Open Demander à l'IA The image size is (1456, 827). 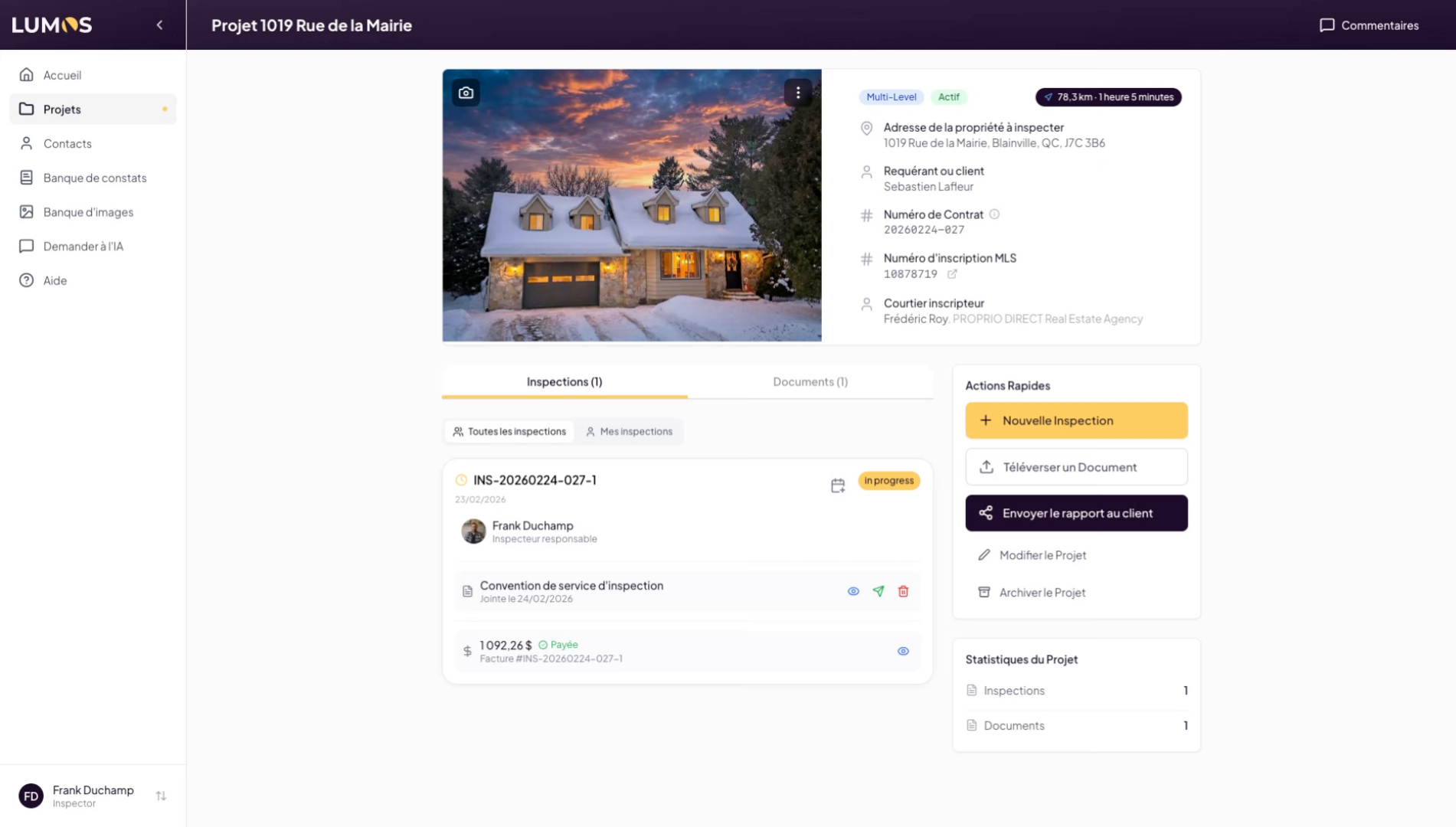(x=93, y=247)
